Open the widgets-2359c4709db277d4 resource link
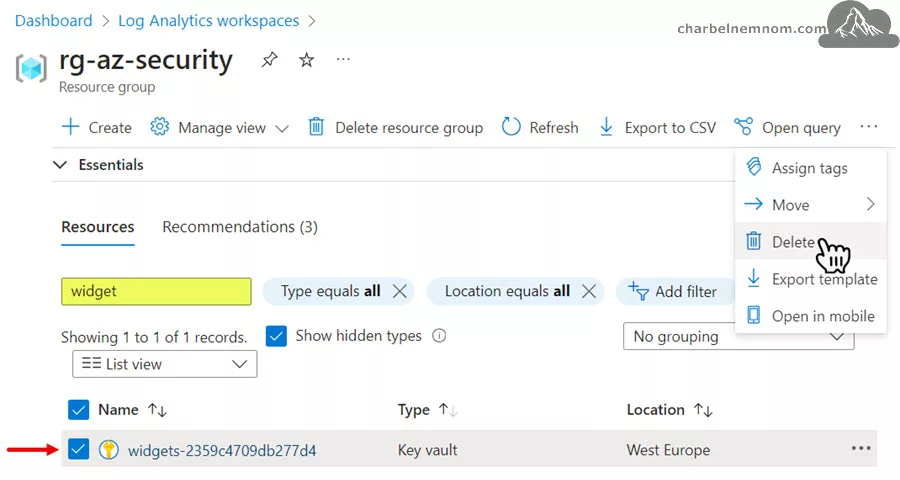 (222, 450)
